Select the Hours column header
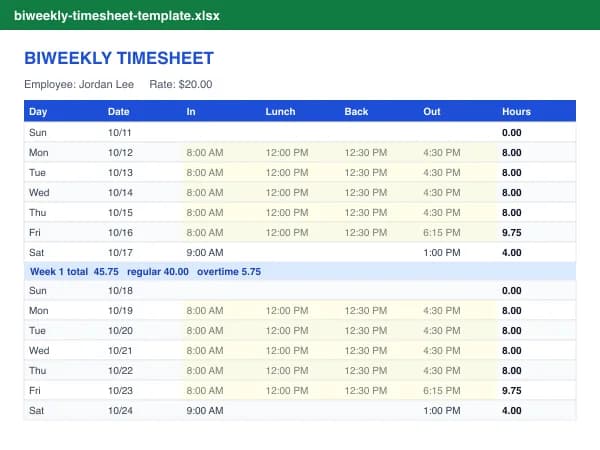 [x=517, y=111]
